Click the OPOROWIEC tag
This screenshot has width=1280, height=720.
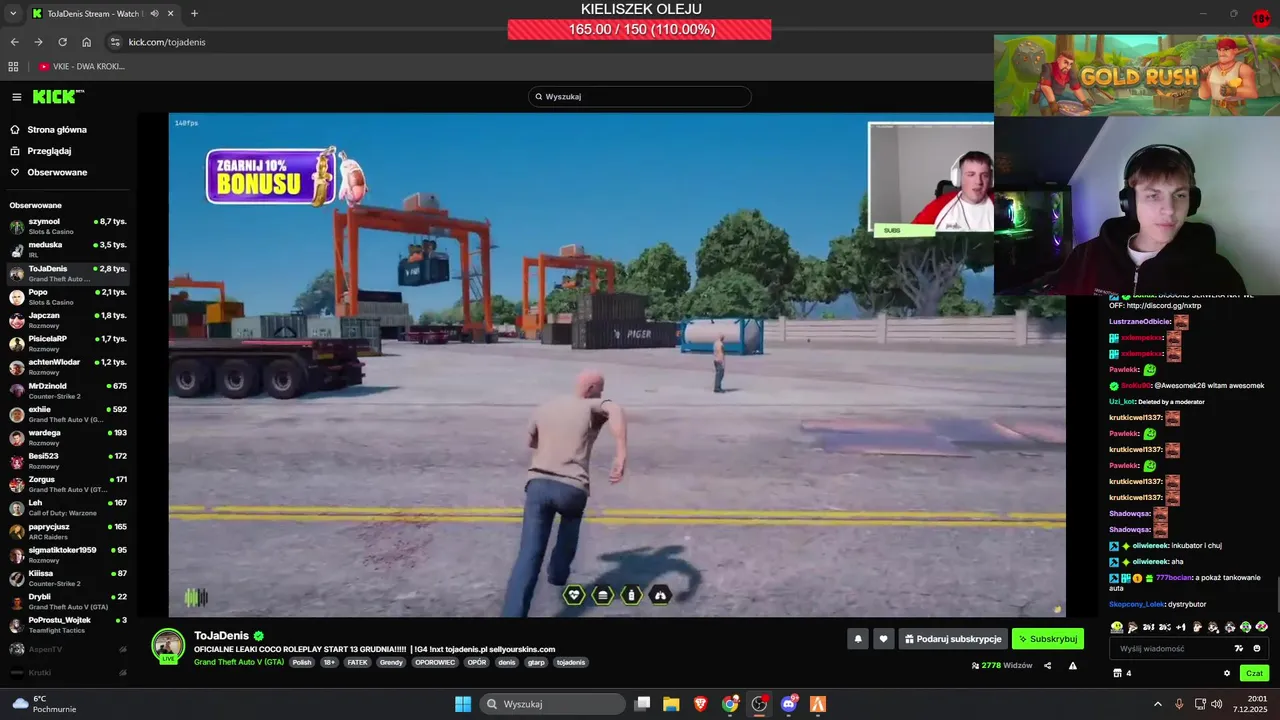(x=435, y=662)
